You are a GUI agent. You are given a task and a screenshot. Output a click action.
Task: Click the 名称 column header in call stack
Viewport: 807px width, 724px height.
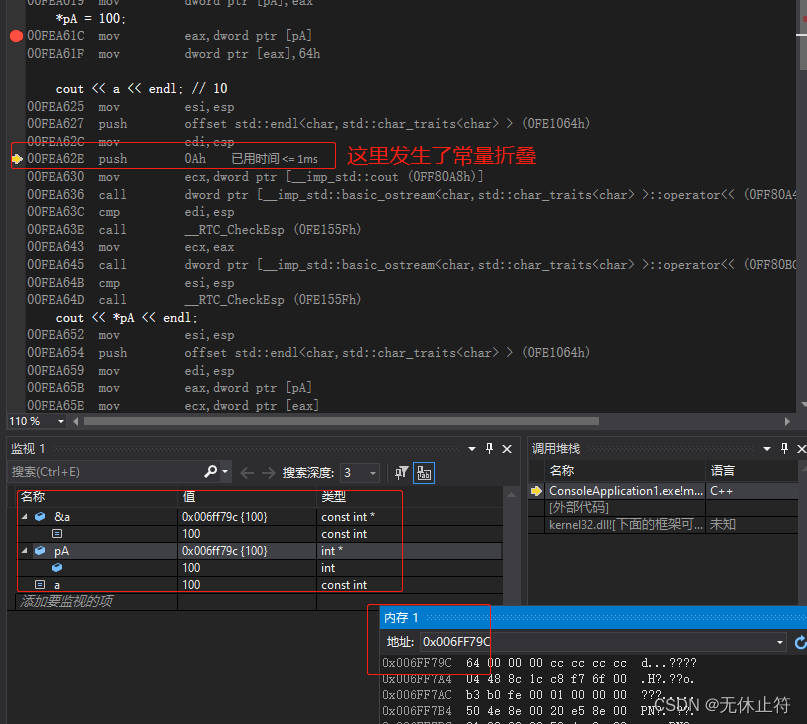pyautogui.click(x=562, y=471)
